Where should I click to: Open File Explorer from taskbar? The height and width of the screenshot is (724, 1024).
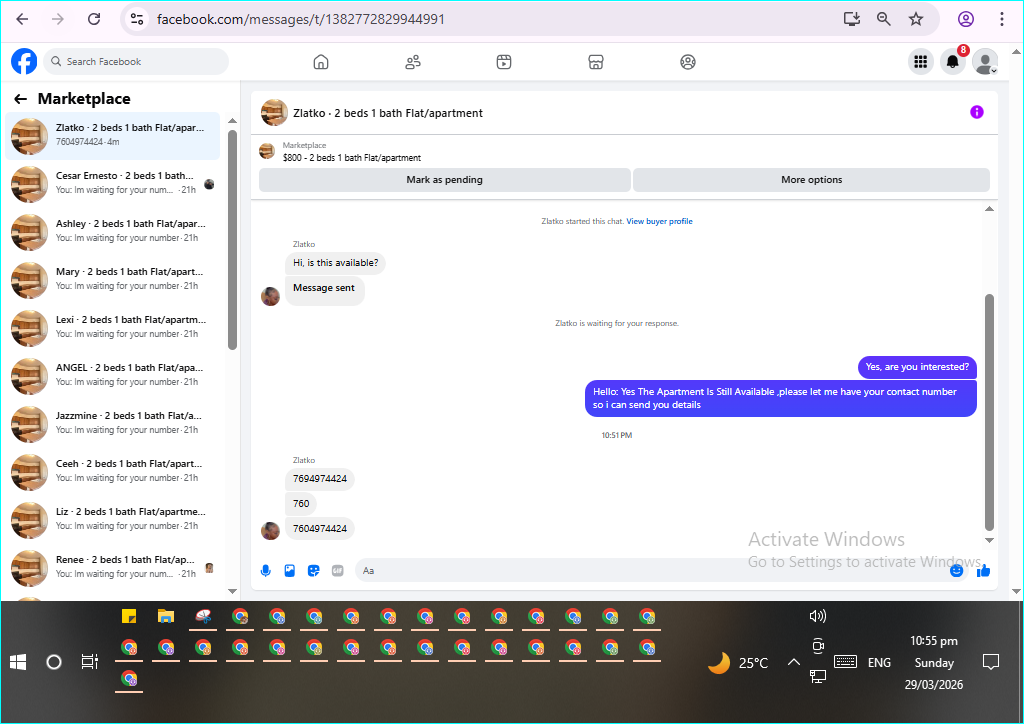166,616
